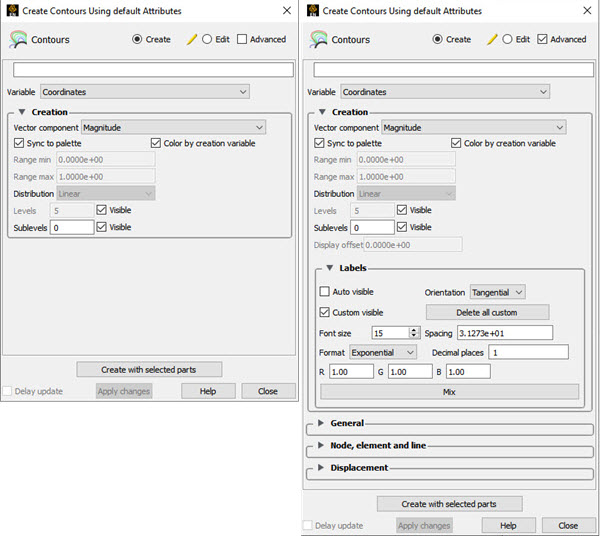Open Vector component dropdown in right dialog
This screenshot has width=600, height=536.
pos(474,127)
